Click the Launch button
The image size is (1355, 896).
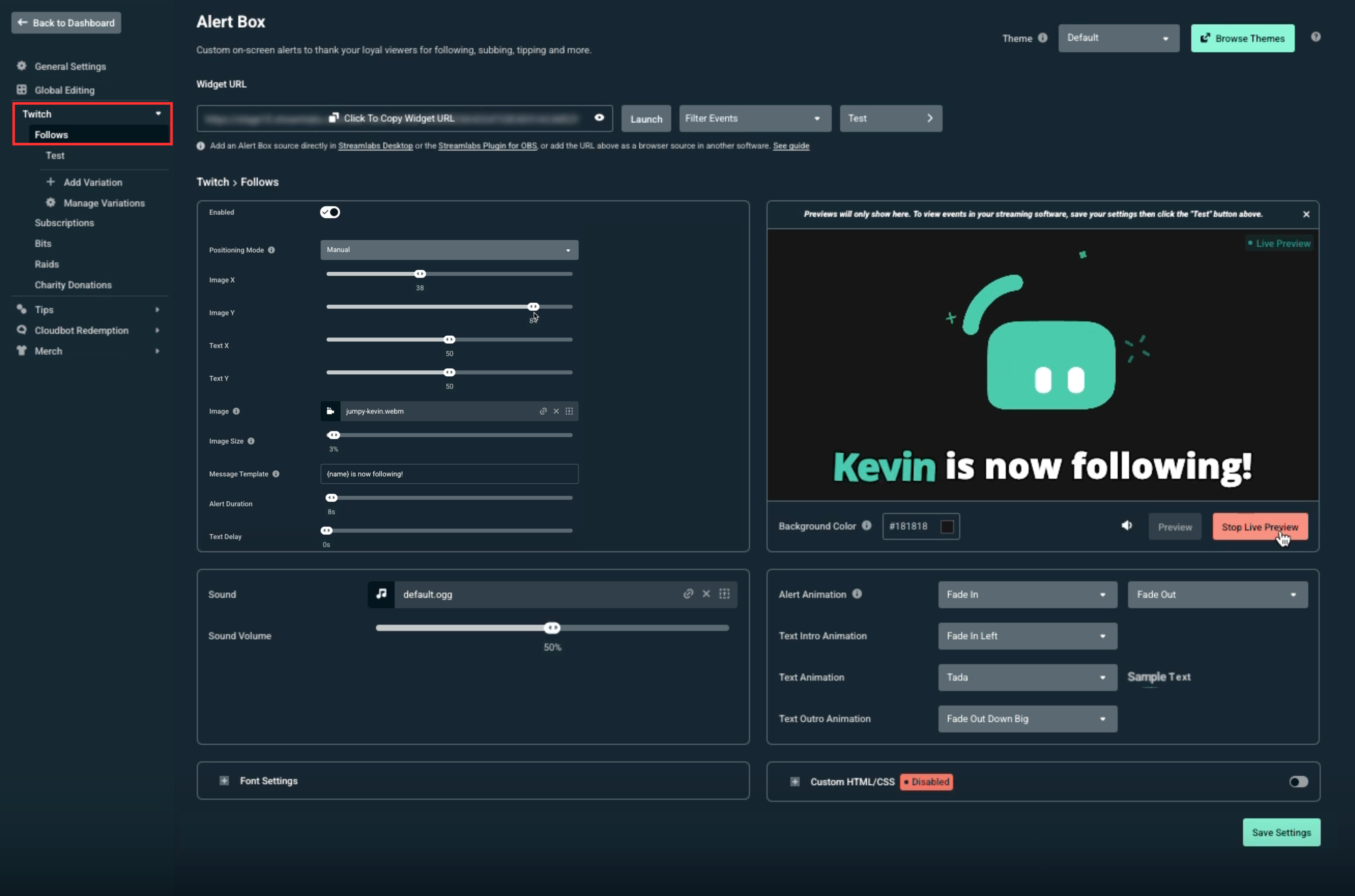coord(646,119)
